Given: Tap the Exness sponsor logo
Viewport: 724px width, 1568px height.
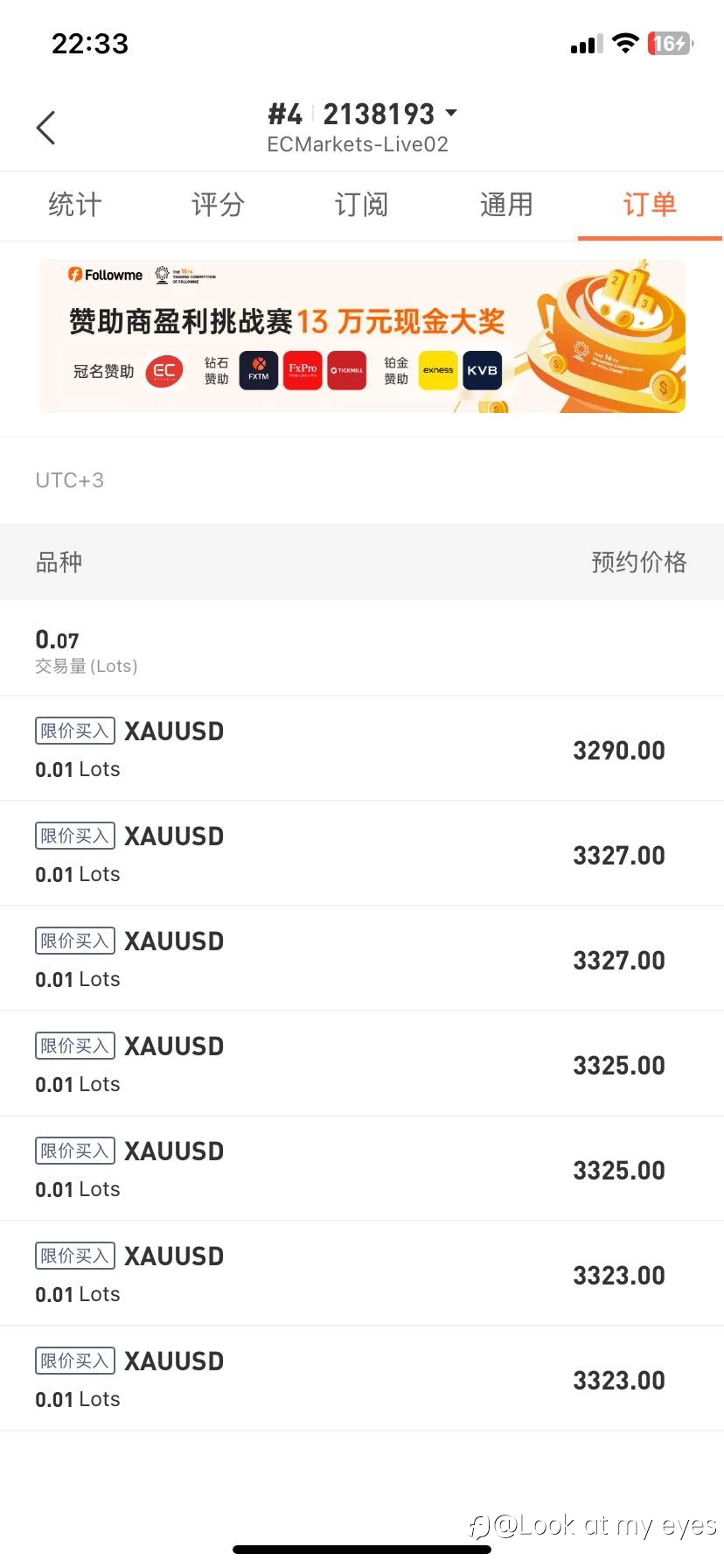Looking at the screenshot, I should tap(438, 370).
